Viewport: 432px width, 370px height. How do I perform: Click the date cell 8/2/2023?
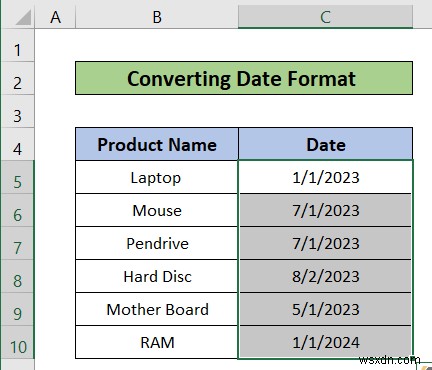click(326, 276)
